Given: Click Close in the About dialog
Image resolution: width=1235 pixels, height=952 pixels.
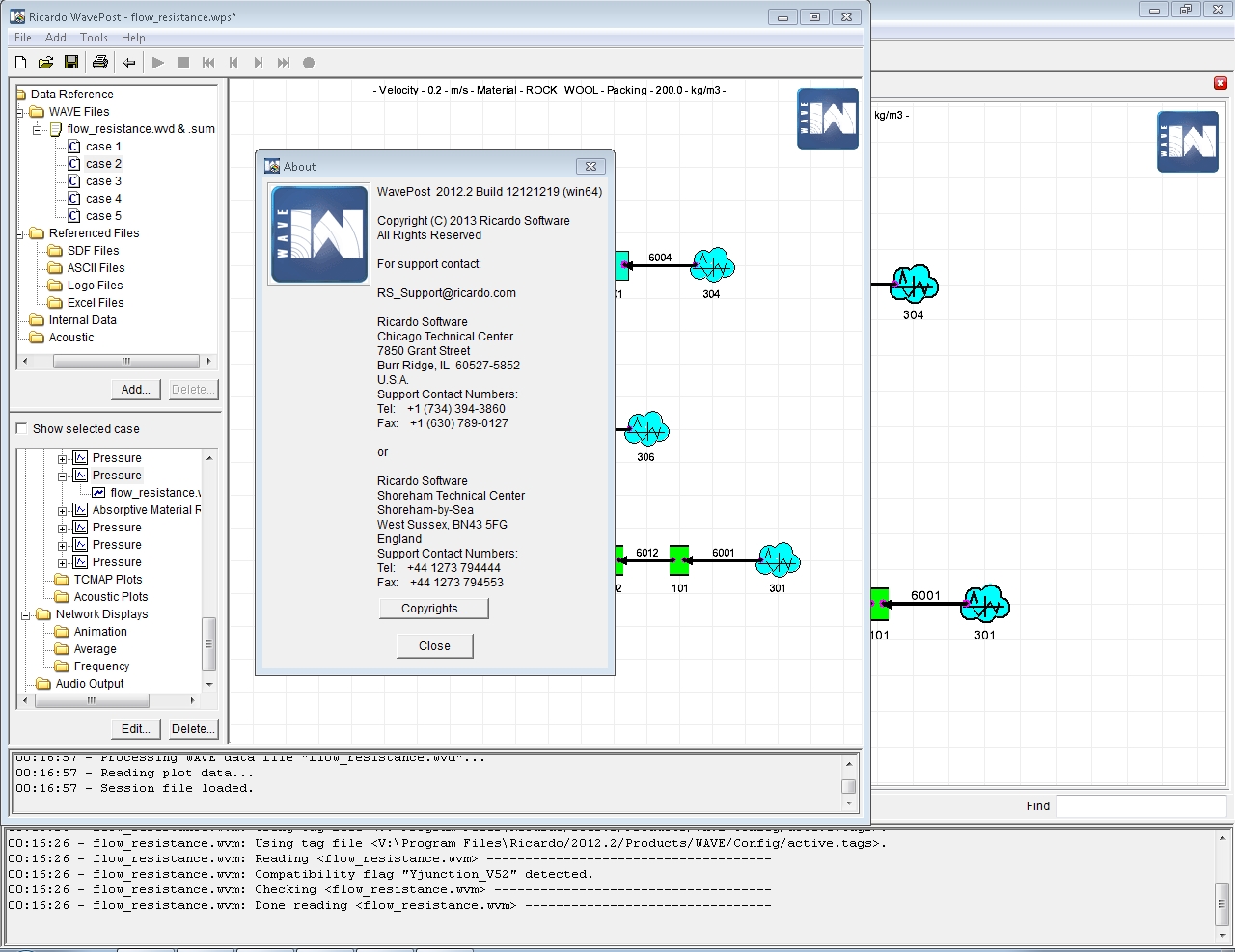Looking at the screenshot, I should coord(434,646).
